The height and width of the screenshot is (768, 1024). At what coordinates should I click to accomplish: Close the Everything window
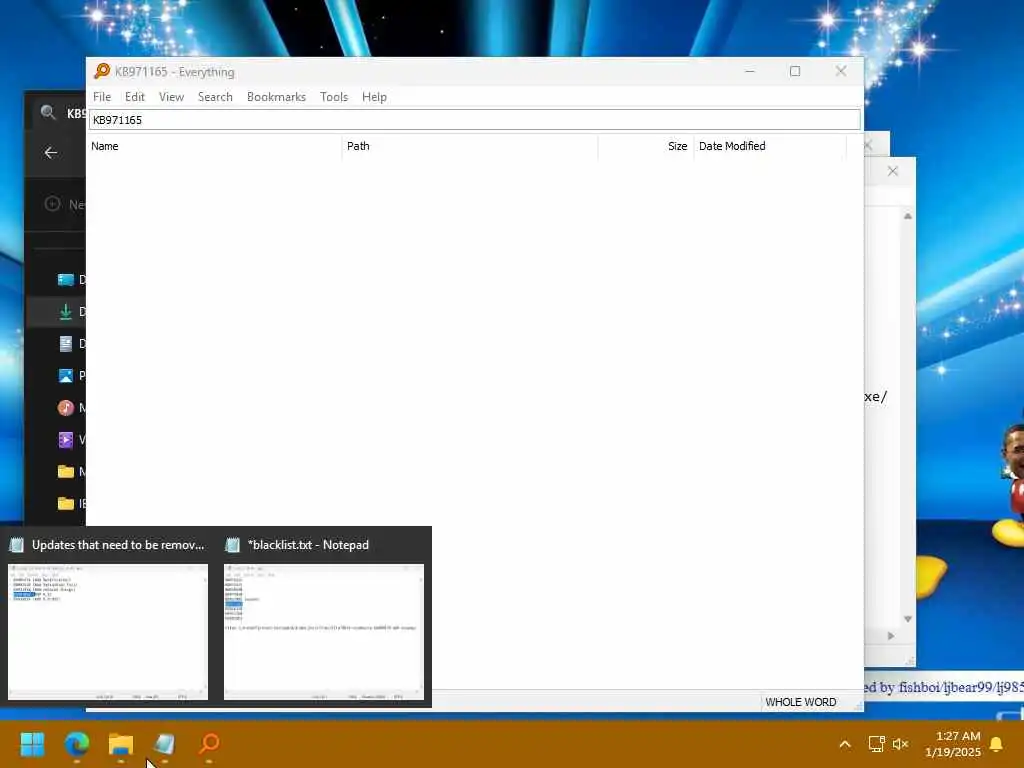pos(840,71)
